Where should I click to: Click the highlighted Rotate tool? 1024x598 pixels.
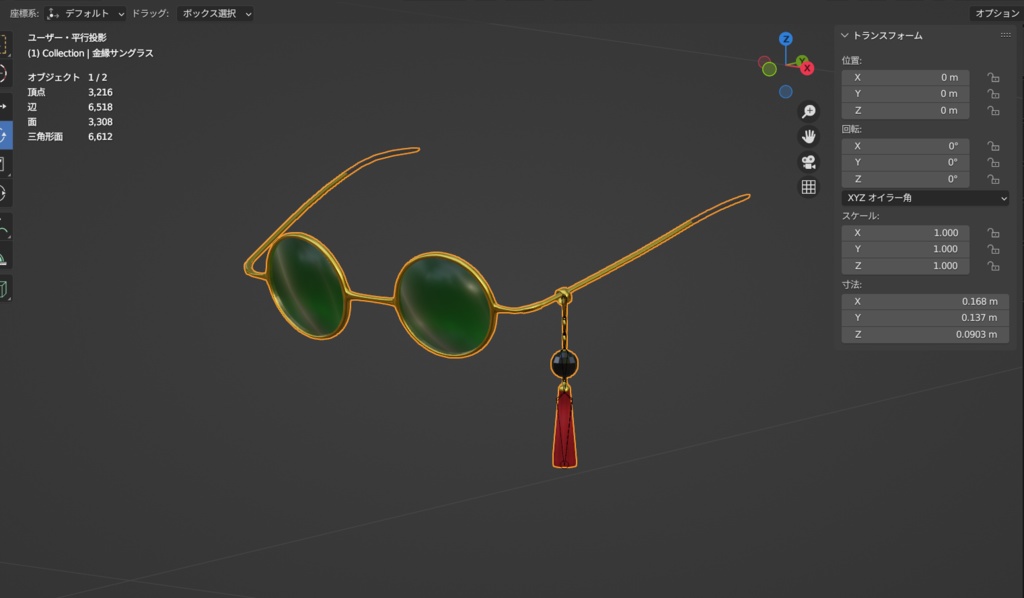click(x=4, y=135)
